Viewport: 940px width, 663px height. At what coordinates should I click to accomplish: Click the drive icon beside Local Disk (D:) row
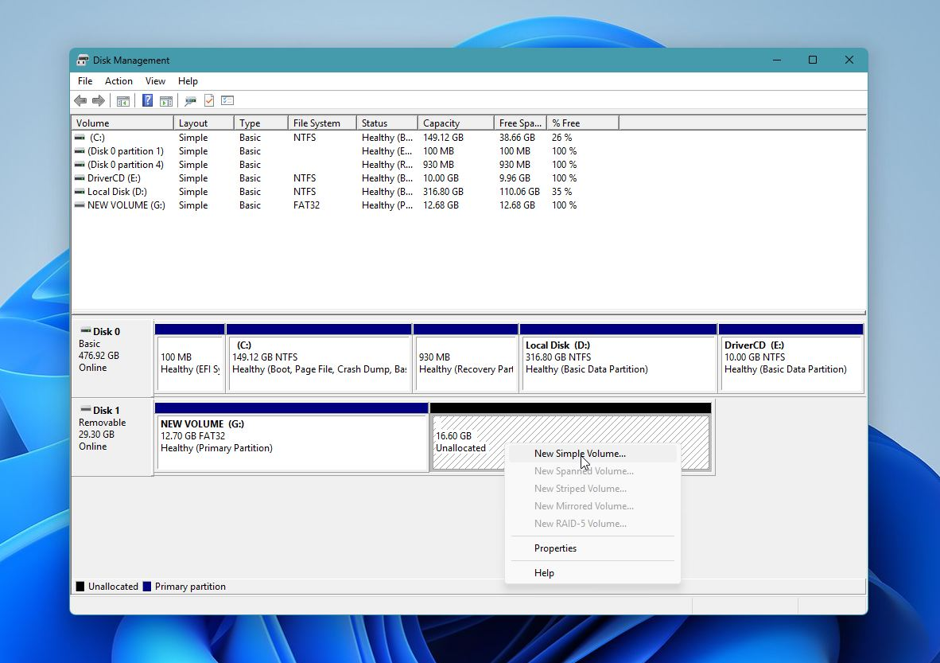[x=80, y=192]
